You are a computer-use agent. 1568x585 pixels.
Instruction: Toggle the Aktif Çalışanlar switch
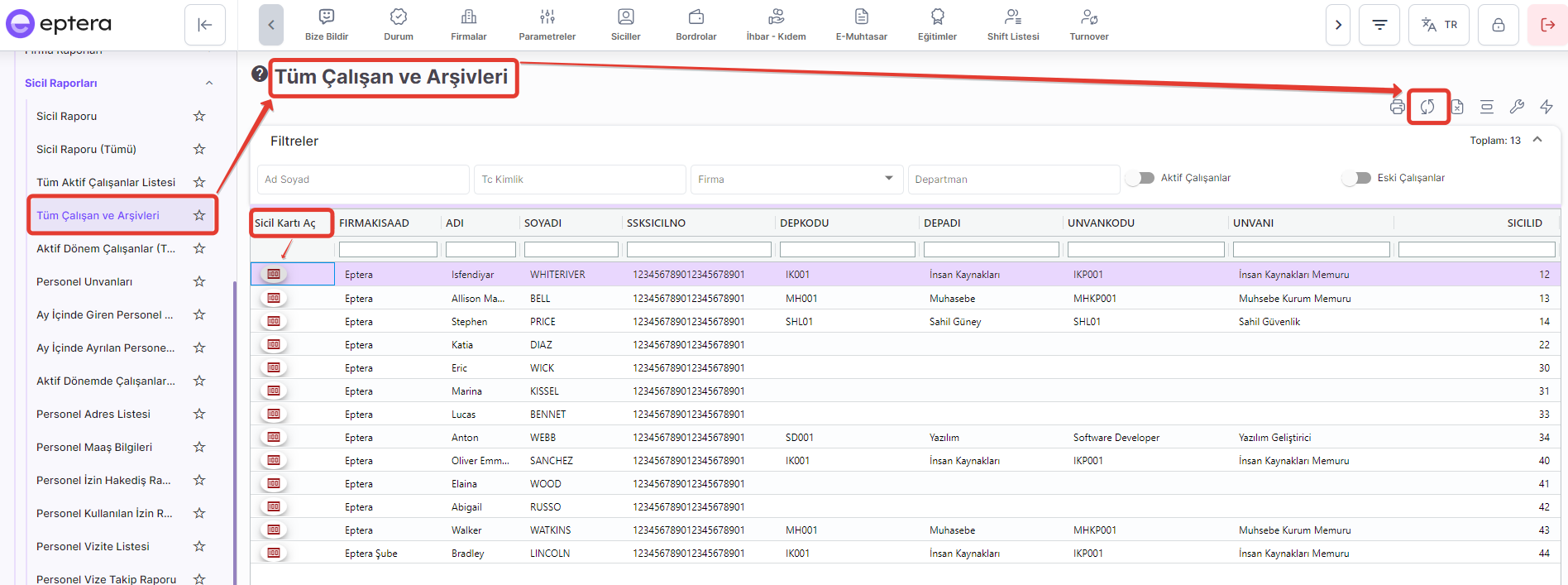pyautogui.click(x=1141, y=178)
